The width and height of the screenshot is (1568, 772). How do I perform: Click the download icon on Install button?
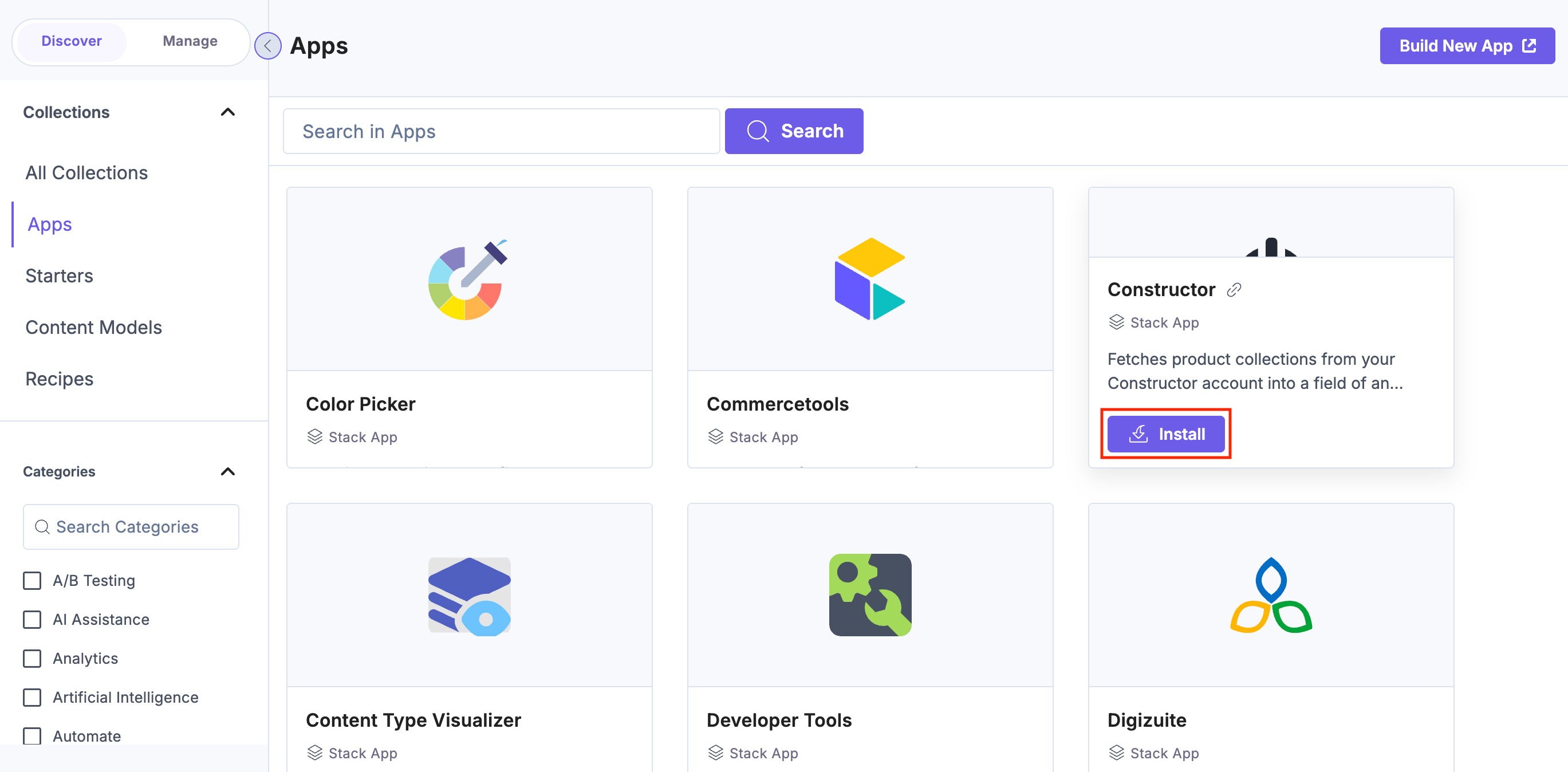pos(1138,434)
